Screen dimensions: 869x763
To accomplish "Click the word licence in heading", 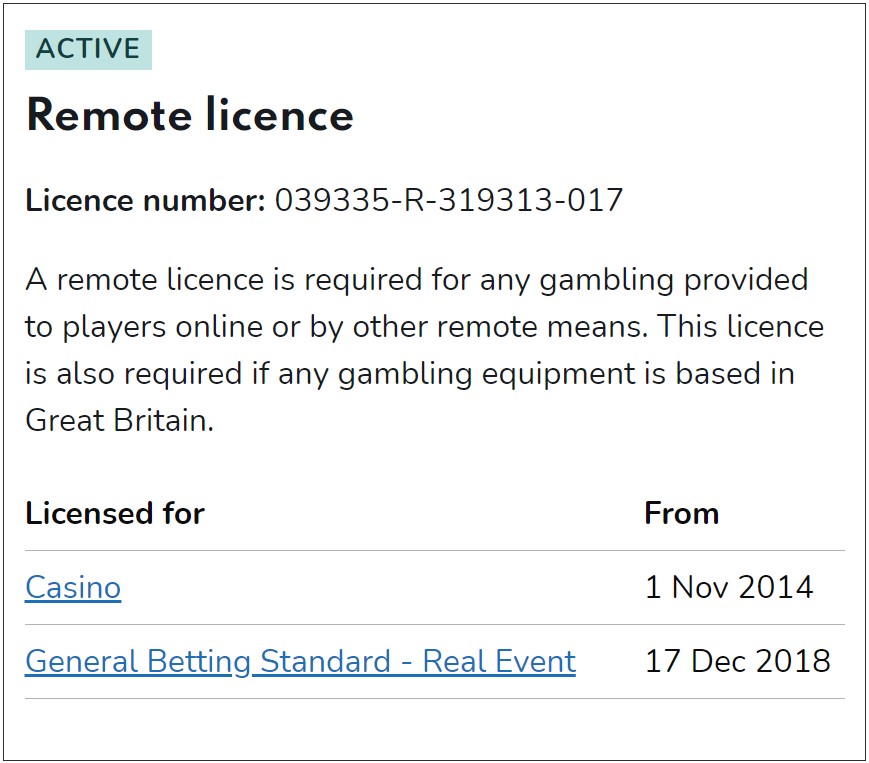I will (280, 115).
